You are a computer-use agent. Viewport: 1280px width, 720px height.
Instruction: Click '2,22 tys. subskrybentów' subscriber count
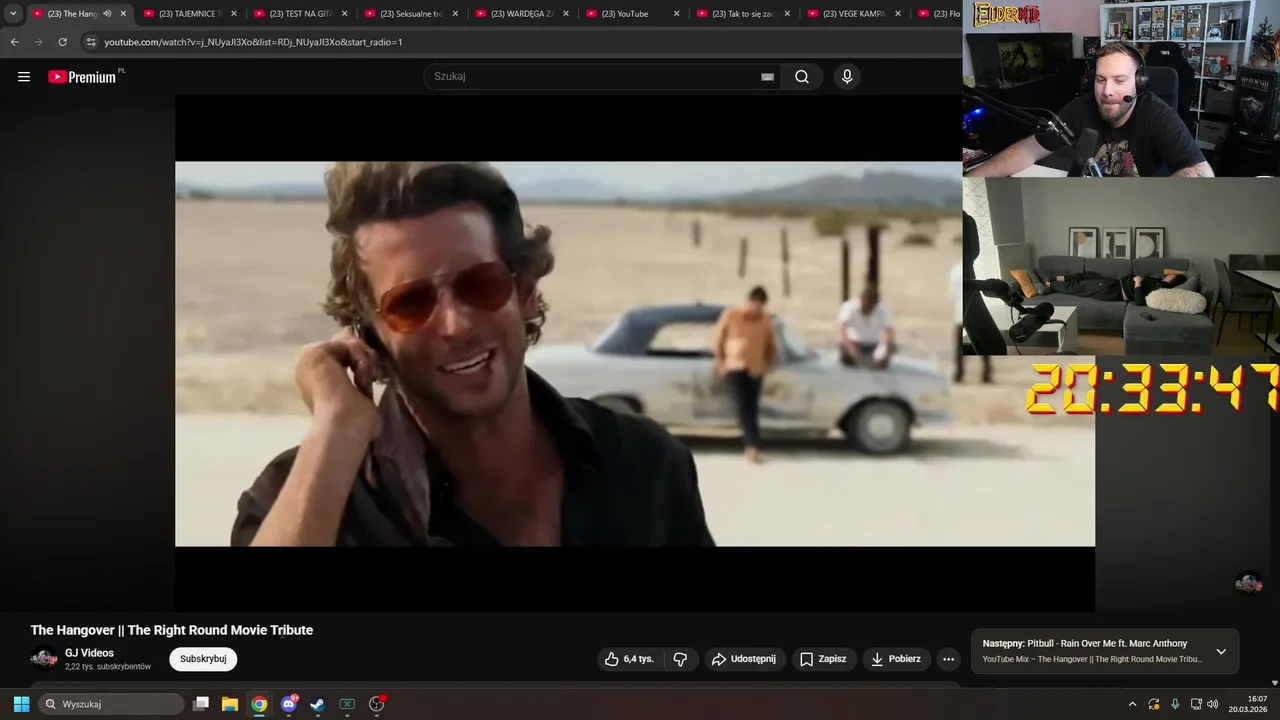(x=108, y=666)
